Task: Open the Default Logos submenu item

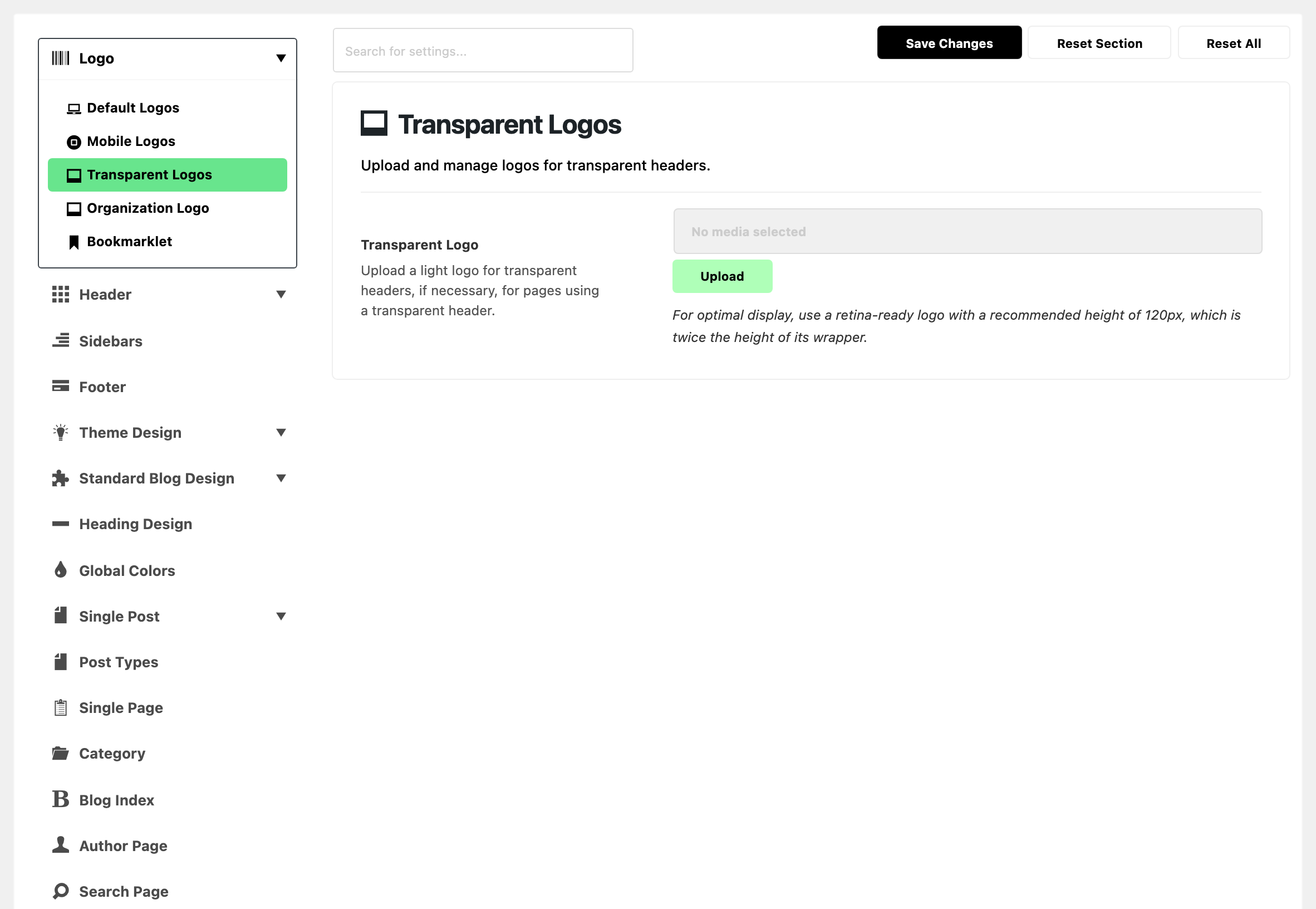Action: pyautogui.click(x=168, y=108)
